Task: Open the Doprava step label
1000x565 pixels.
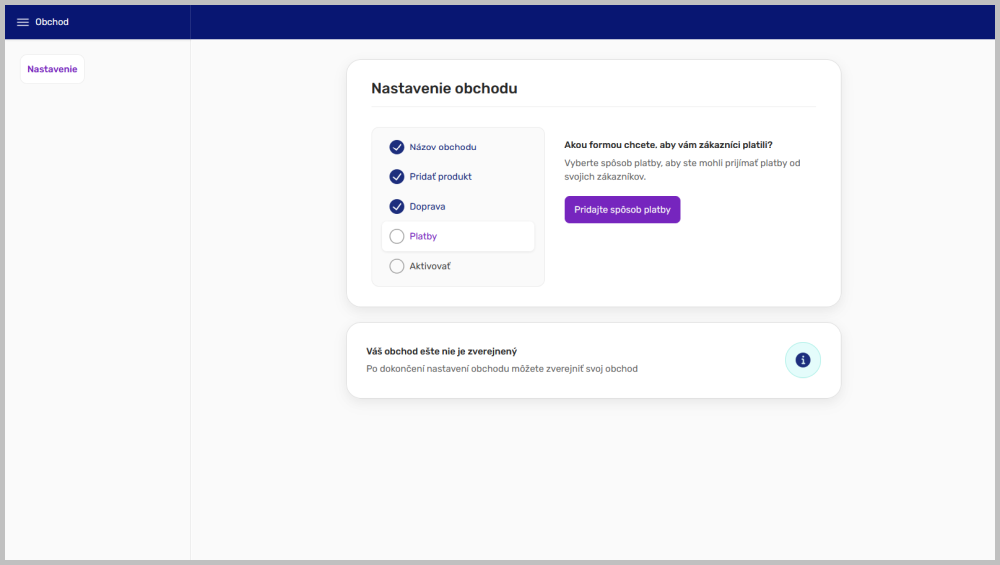Action: click(x=427, y=207)
